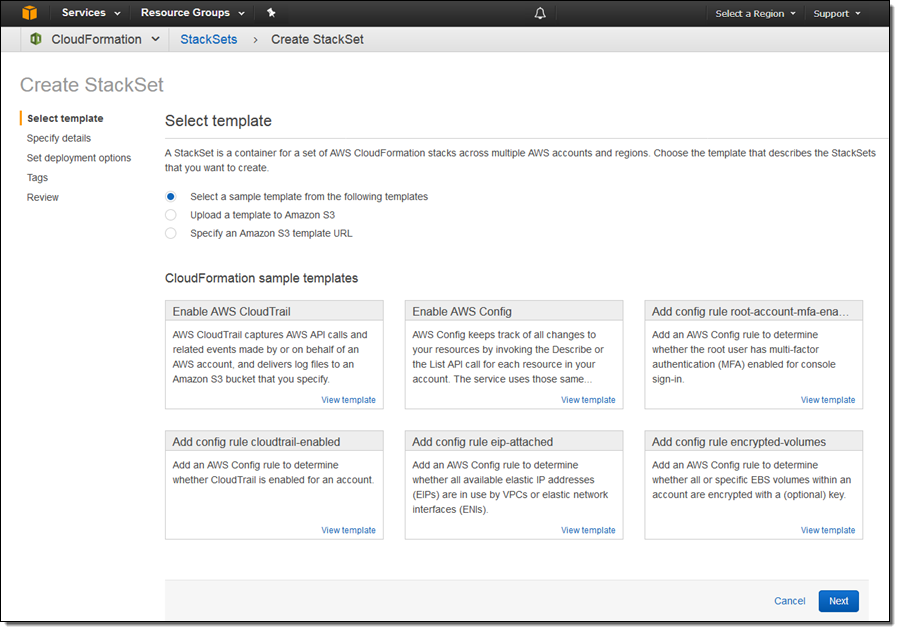Open the Select a Region dropdown
900x632 pixels.
pyautogui.click(x=755, y=14)
